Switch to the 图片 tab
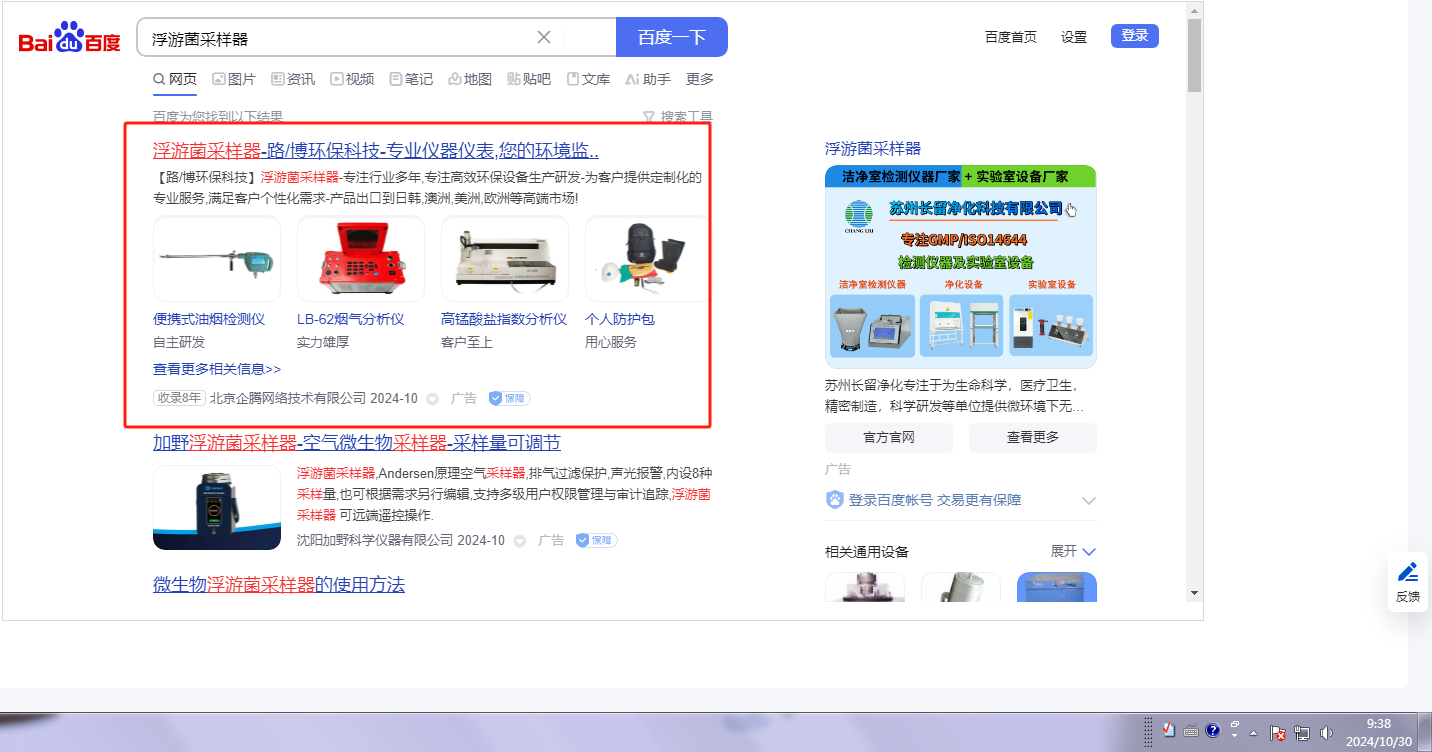 [x=234, y=79]
